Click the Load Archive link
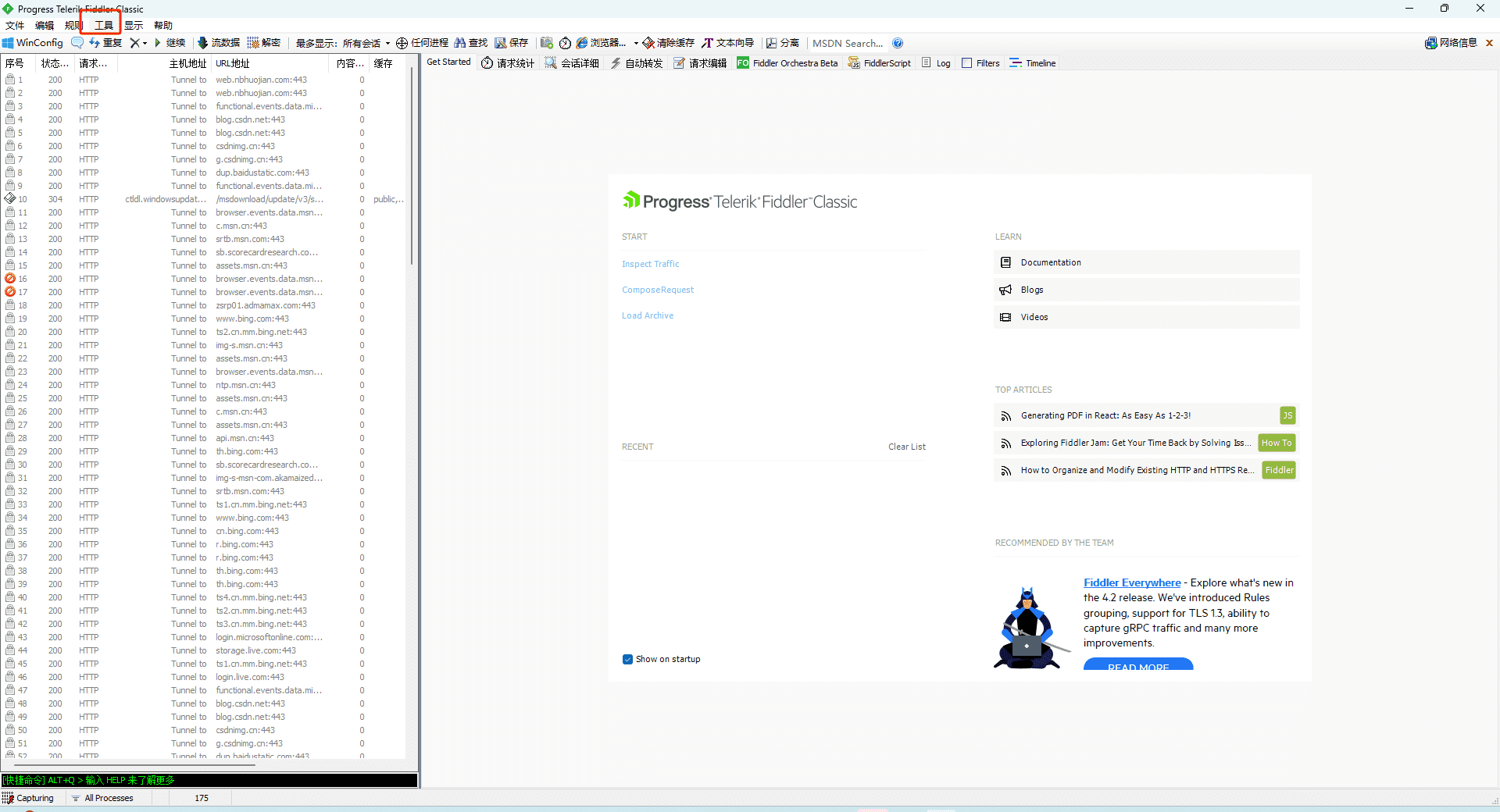The width and height of the screenshot is (1500, 812). point(648,315)
